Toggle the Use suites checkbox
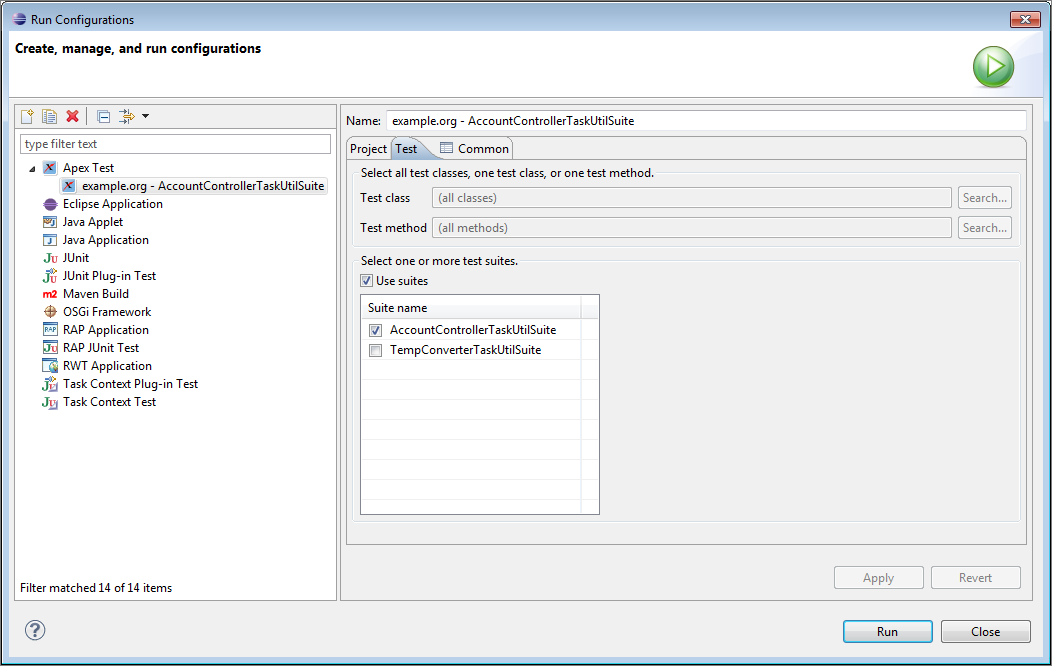The image size is (1052, 666). coord(366,281)
